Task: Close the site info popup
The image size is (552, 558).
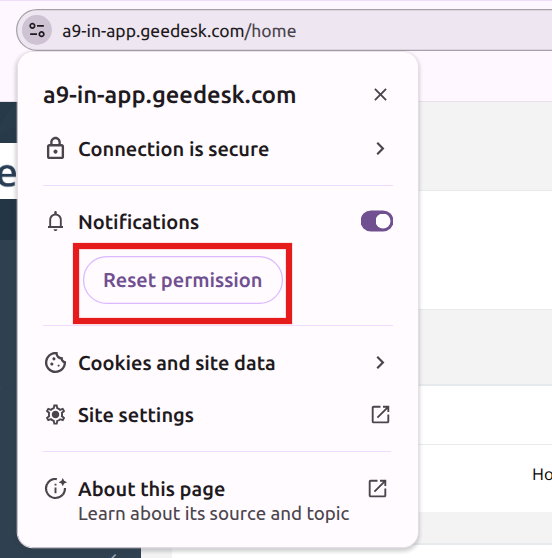Action: (380, 95)
